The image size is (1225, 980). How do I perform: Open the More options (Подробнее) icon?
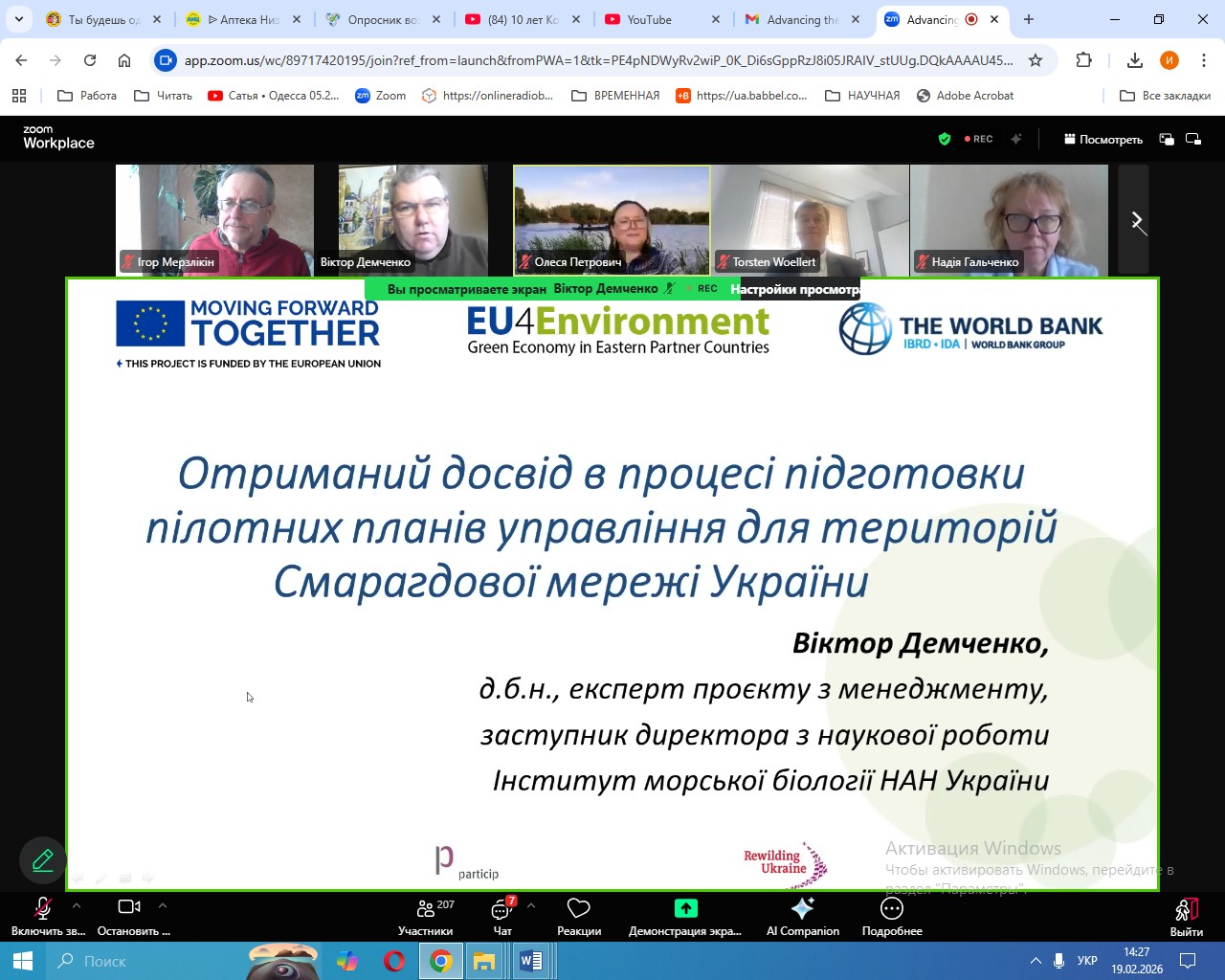pos(891,908)
